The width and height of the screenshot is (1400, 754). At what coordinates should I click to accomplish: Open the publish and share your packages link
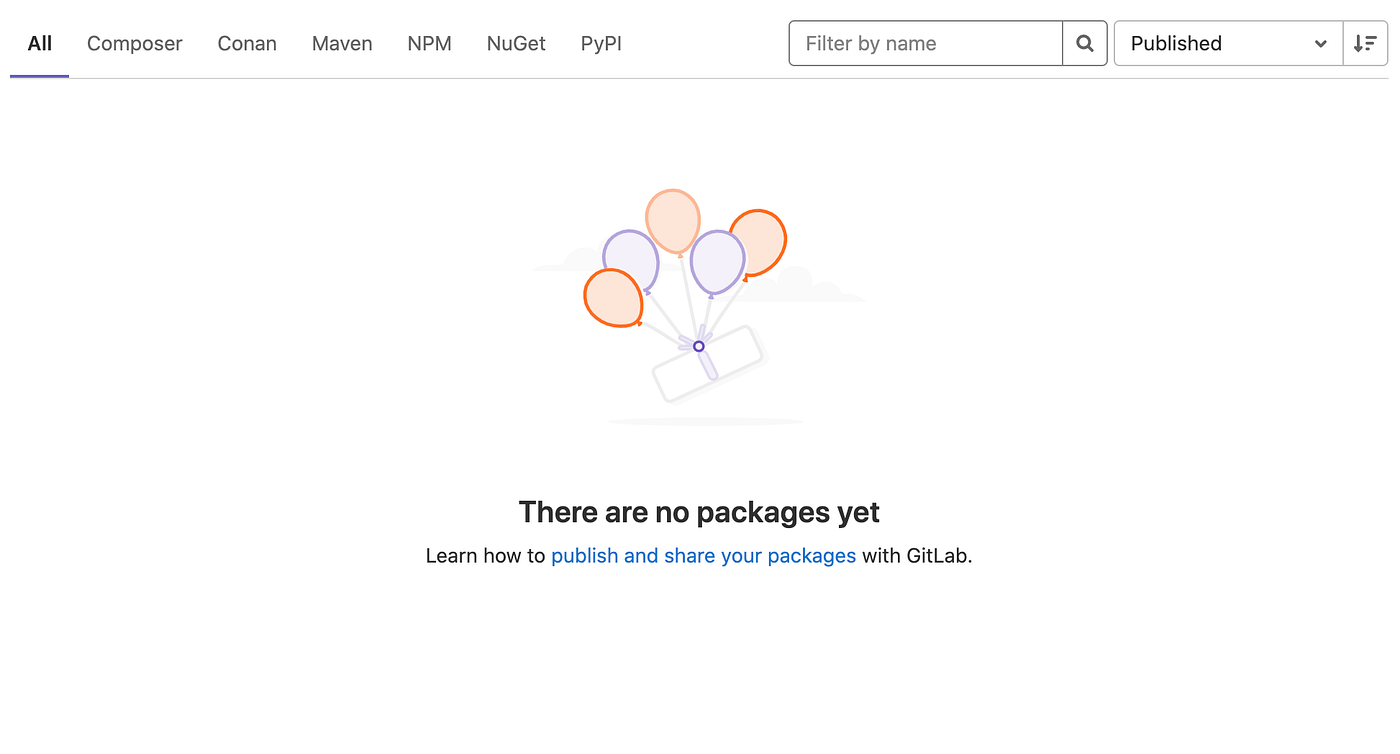click(x=704, y=556)
